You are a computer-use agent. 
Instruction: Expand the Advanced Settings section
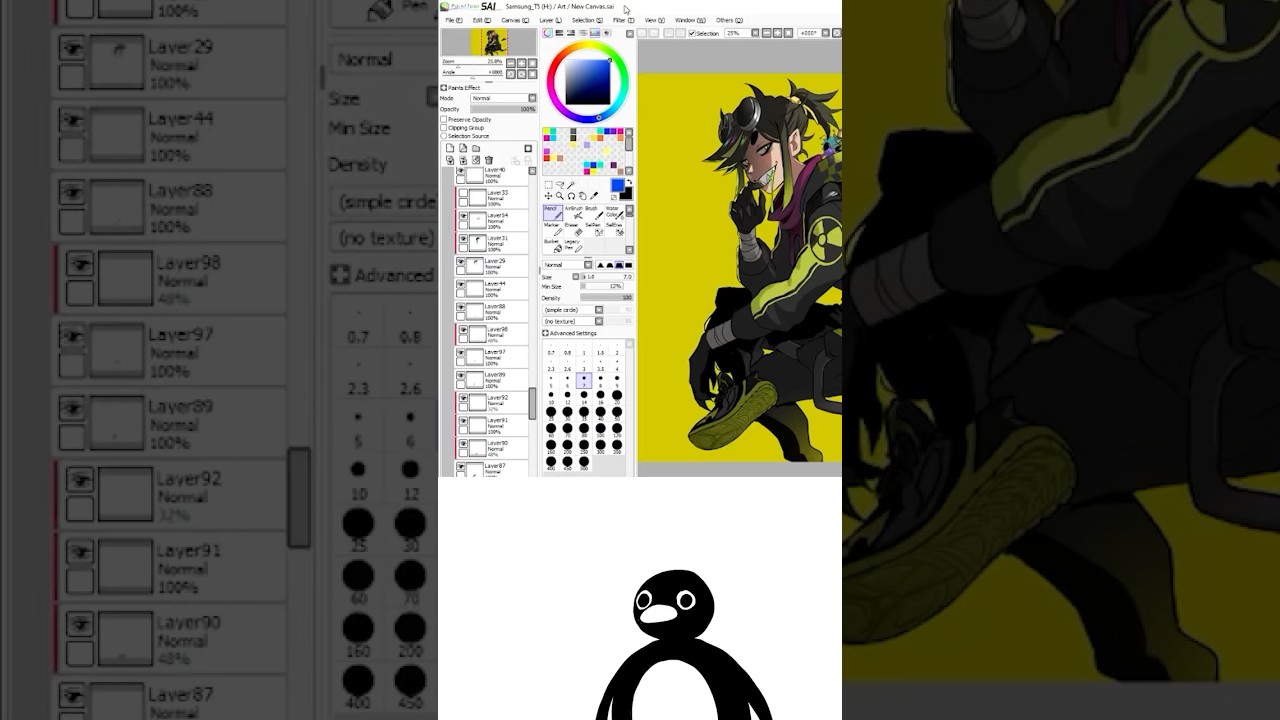545,333
